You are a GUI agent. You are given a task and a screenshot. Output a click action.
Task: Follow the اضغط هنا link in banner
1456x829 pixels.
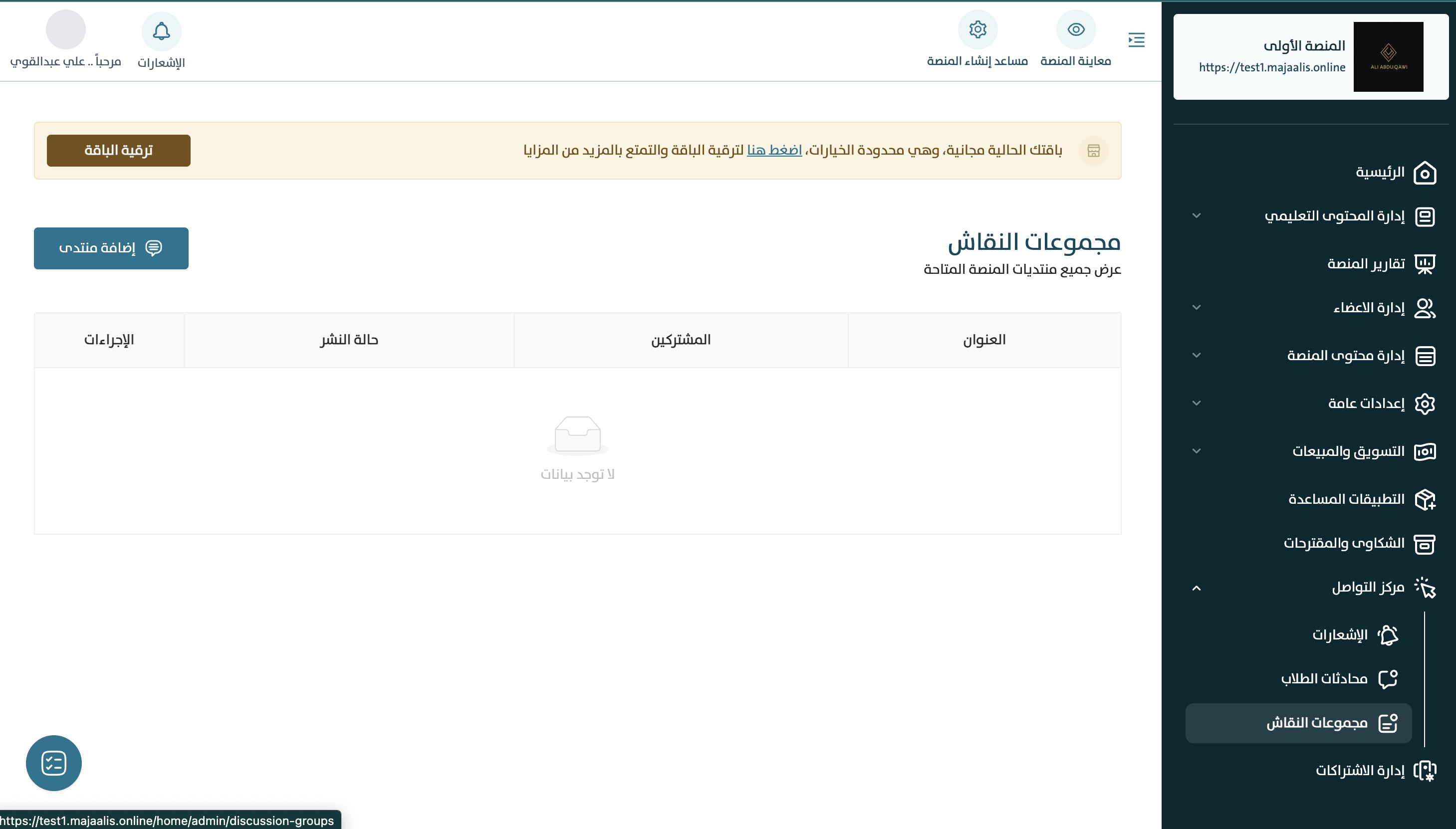click(774, 150)
